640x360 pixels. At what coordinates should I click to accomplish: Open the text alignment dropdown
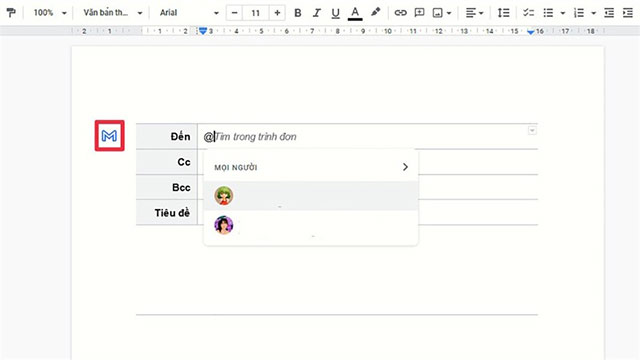(x=474, y=13)
